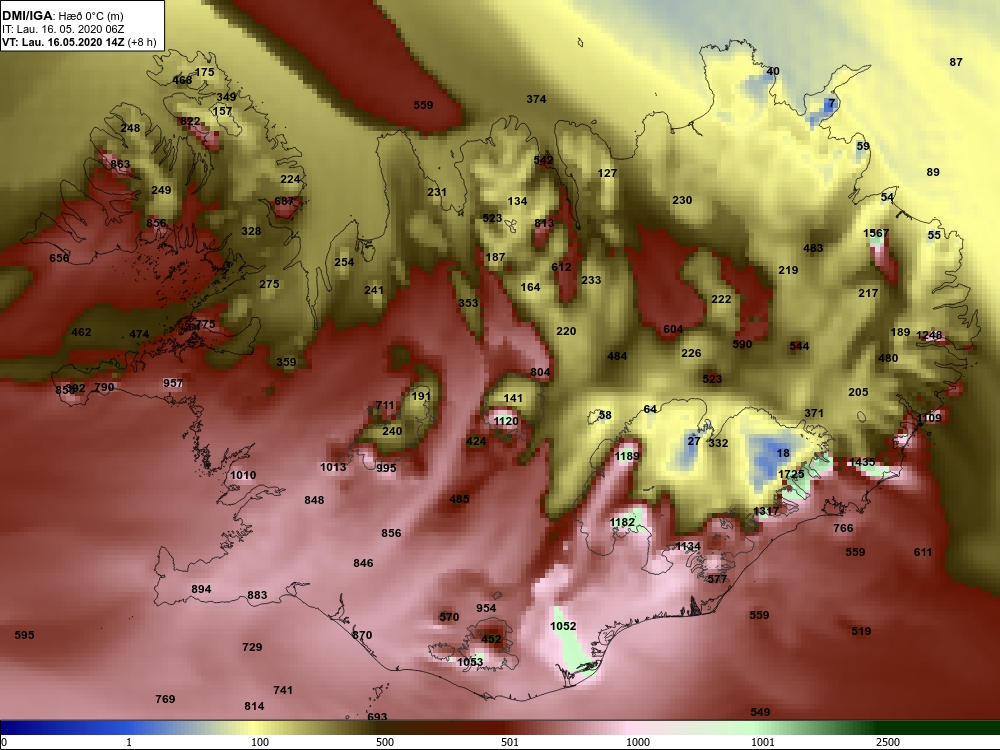Pick the pale yellow section of the color scale bar

[x=255, y=728]
